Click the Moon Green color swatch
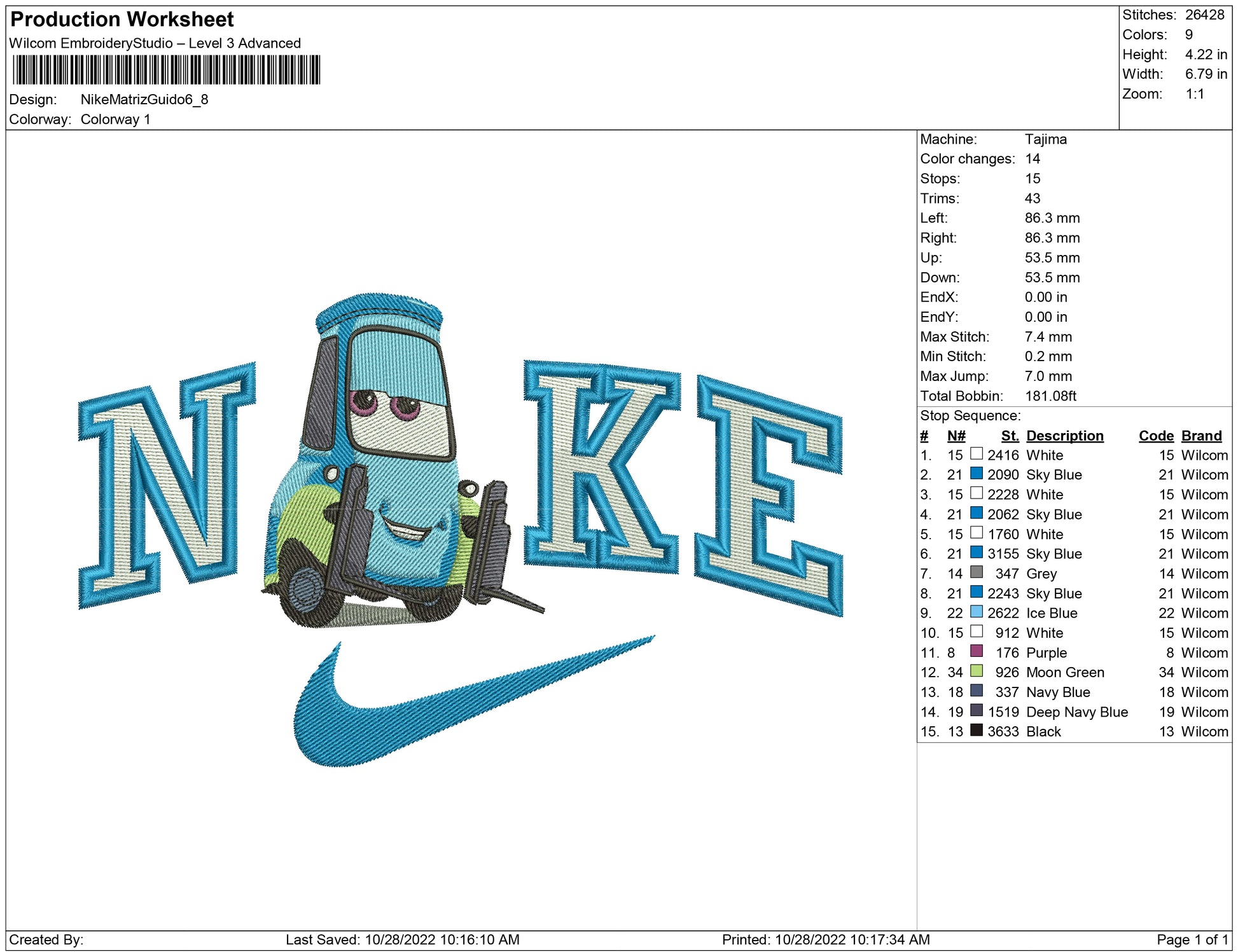Image resolution: width=1238 pixels, height=952 pixels. pyautogui.click(x=976, y=671)
